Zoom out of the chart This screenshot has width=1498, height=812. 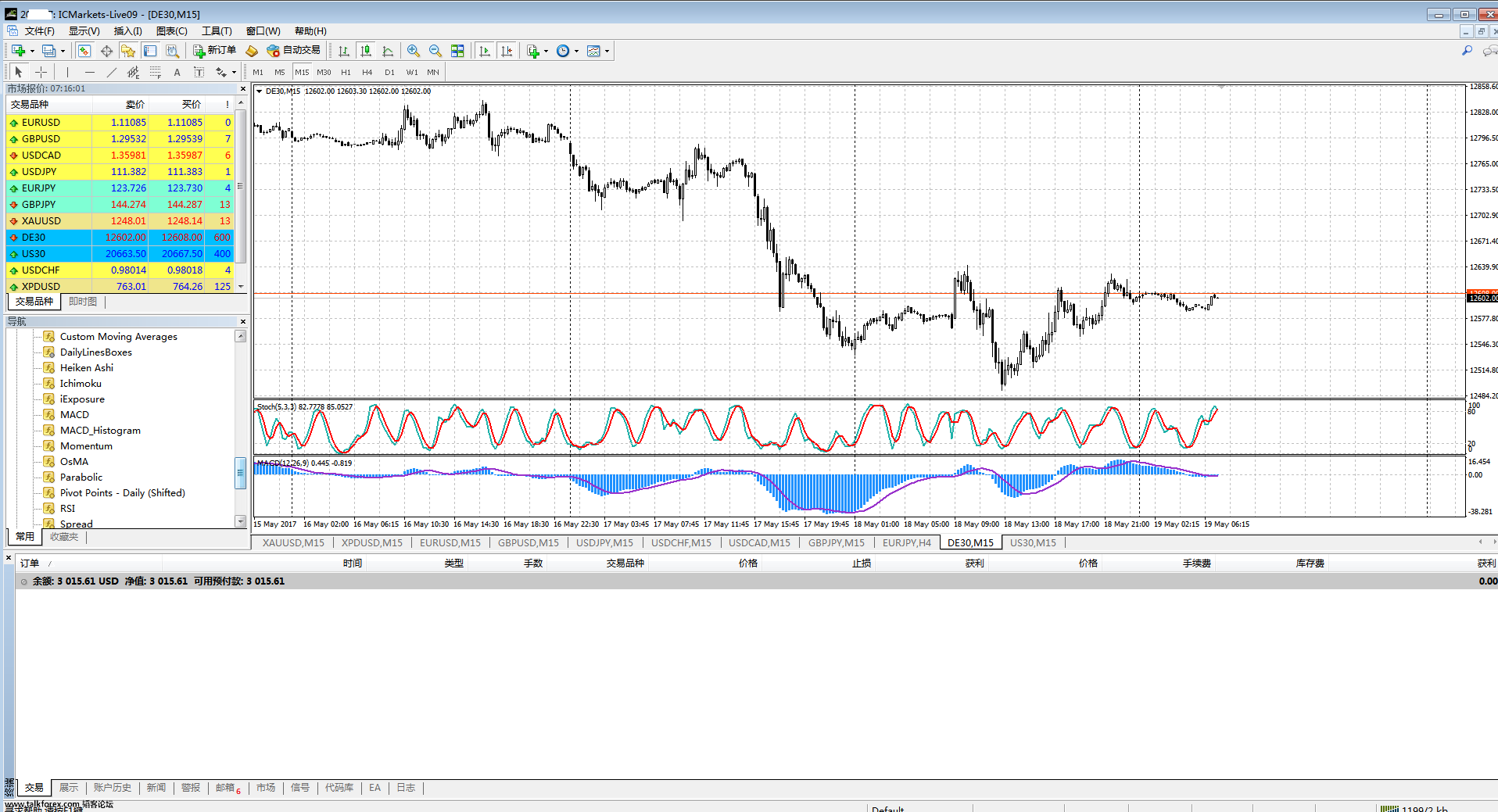(435, 51)
